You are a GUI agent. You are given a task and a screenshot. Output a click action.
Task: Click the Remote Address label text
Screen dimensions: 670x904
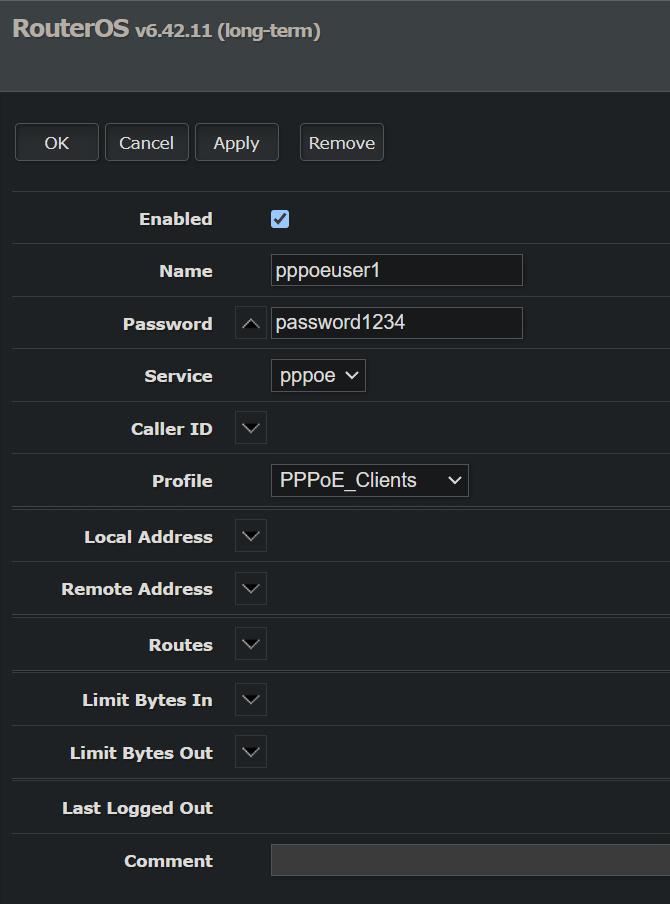[x=137, y=589]
